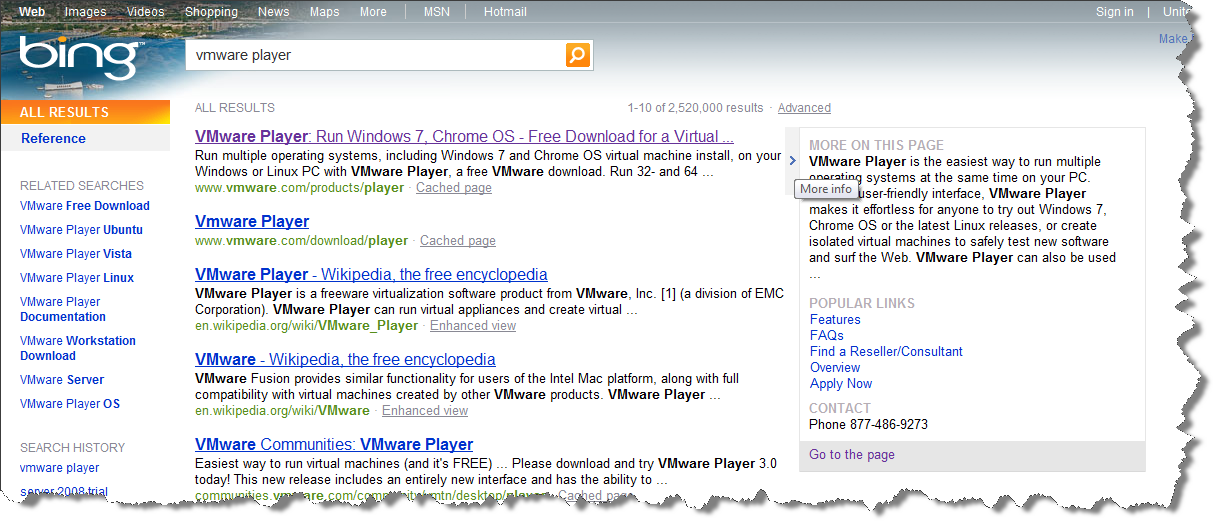Open the MSN link
Screen dimensions: 1213x521
point(437,12)
